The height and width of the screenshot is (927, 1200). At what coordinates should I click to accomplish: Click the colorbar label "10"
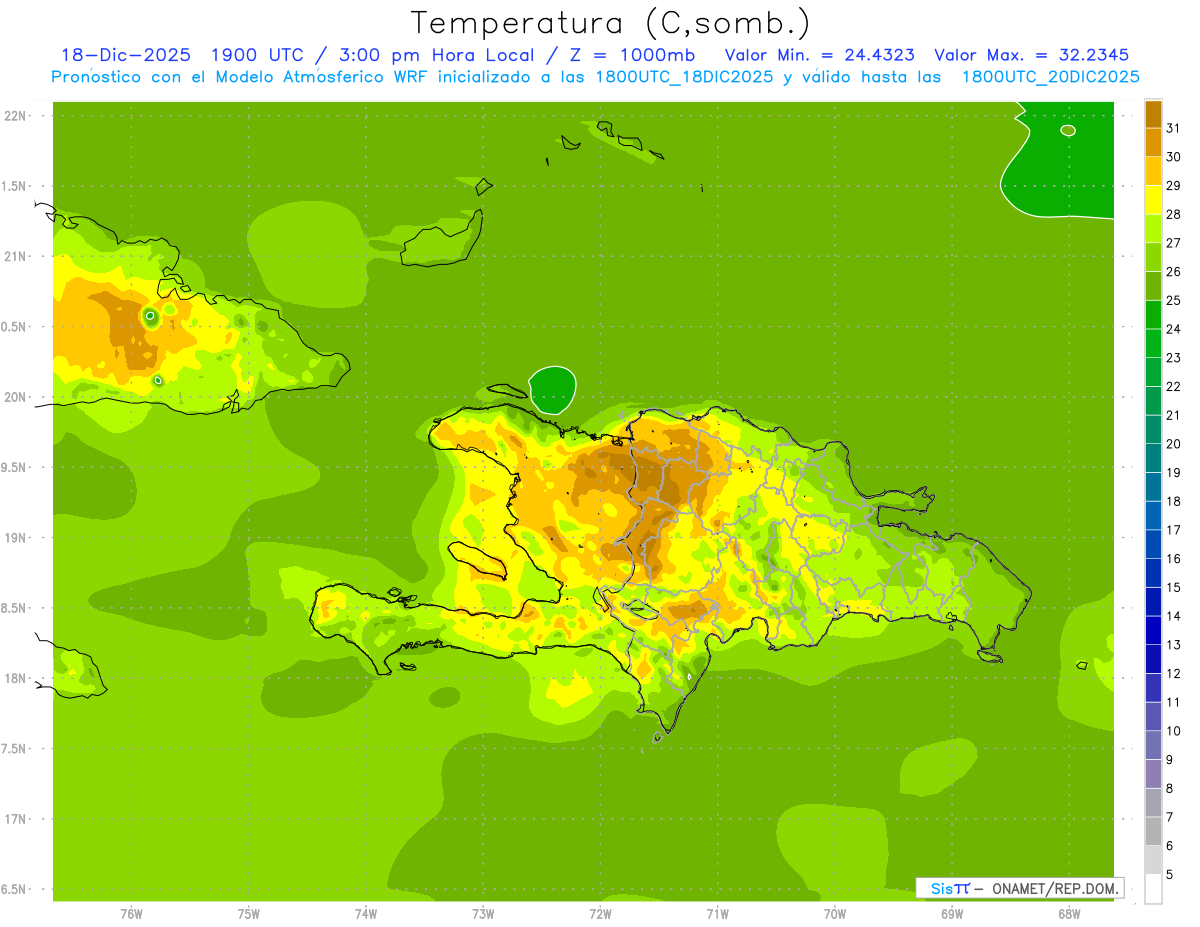point(1174,730)
